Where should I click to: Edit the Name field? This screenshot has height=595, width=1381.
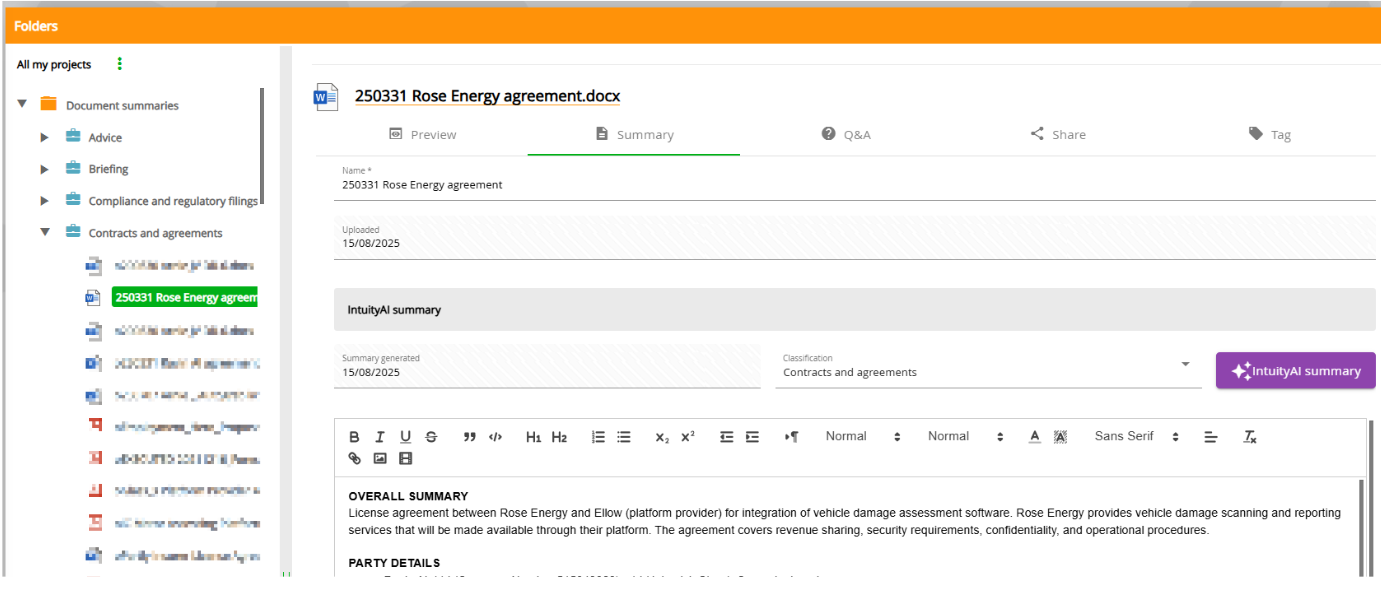[x=855, y=181]
